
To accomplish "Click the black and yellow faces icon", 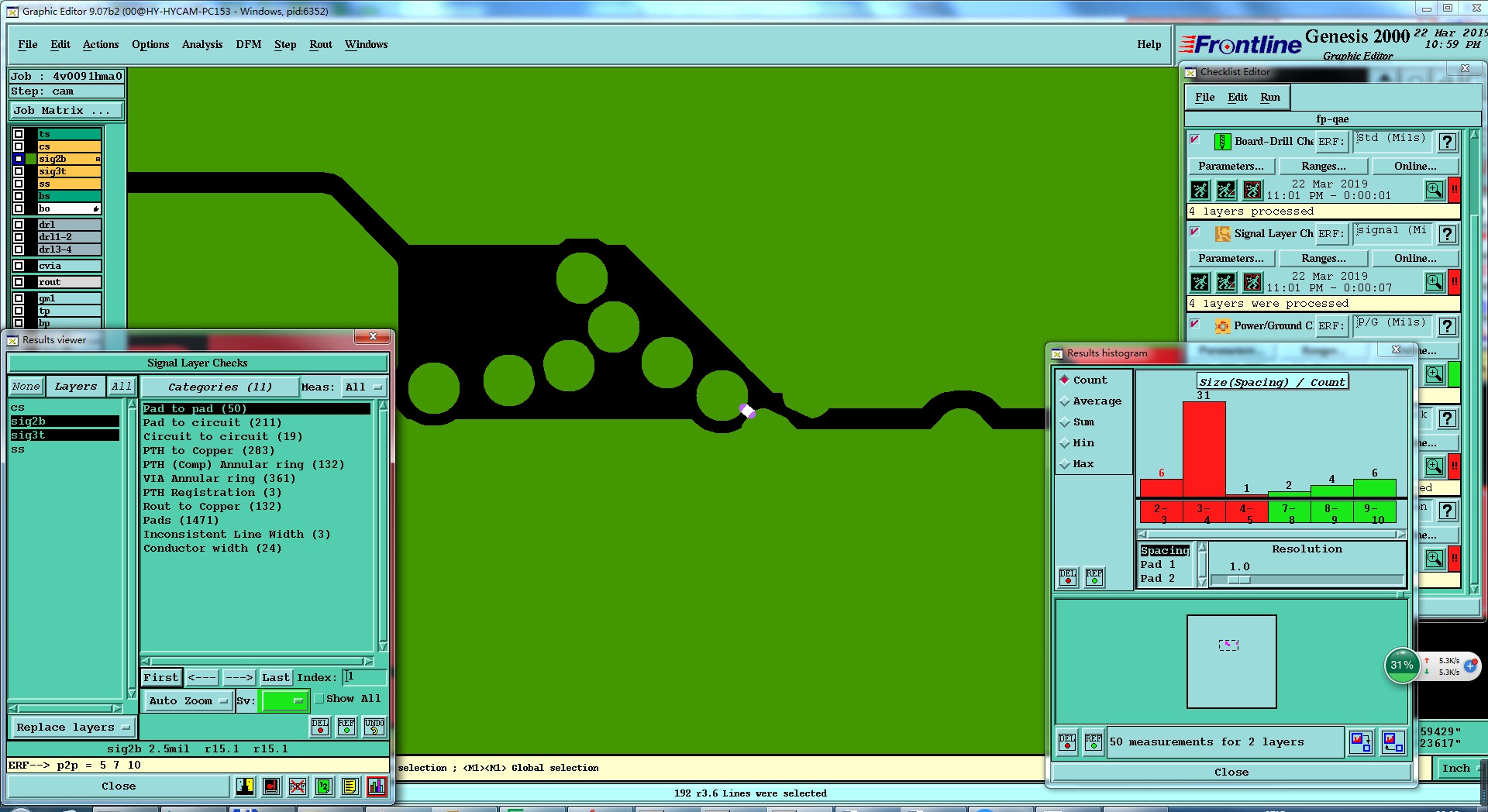I will point(245,786).
